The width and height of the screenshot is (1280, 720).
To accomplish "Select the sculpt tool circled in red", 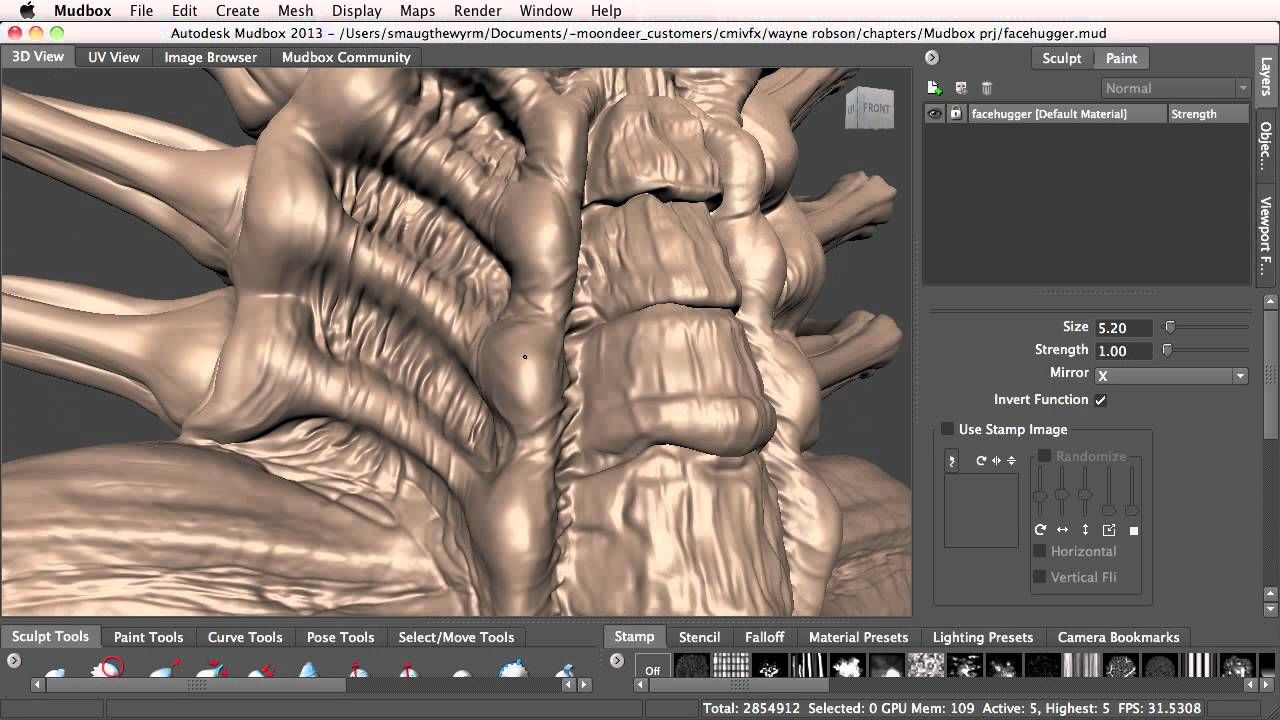I will [109, 668].
